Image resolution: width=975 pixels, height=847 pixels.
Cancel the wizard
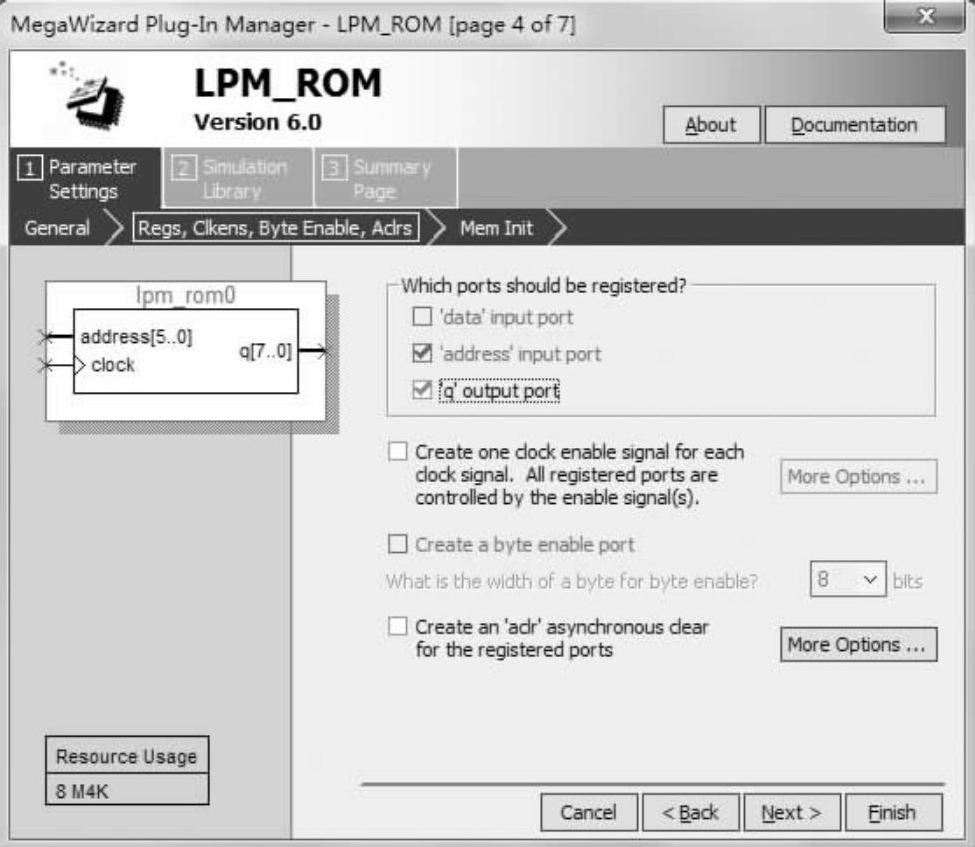tap(589, 812)
